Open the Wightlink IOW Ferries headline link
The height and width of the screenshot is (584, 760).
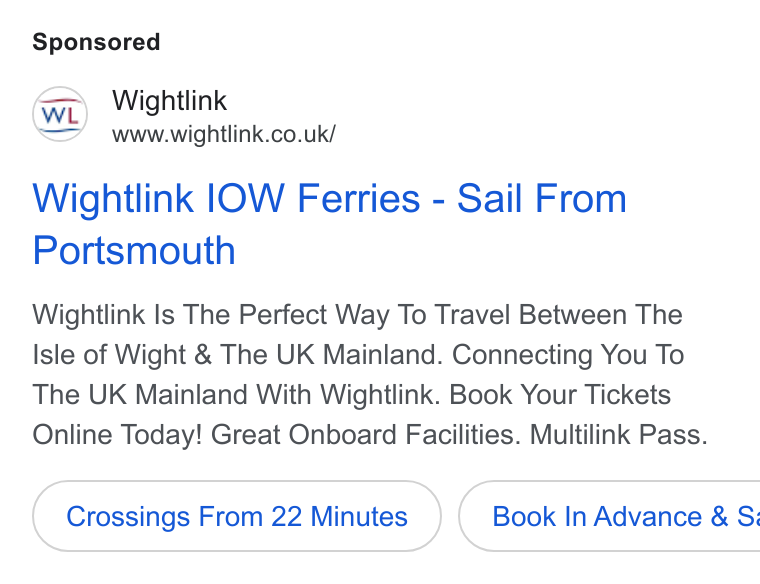[x=330, y=224]
